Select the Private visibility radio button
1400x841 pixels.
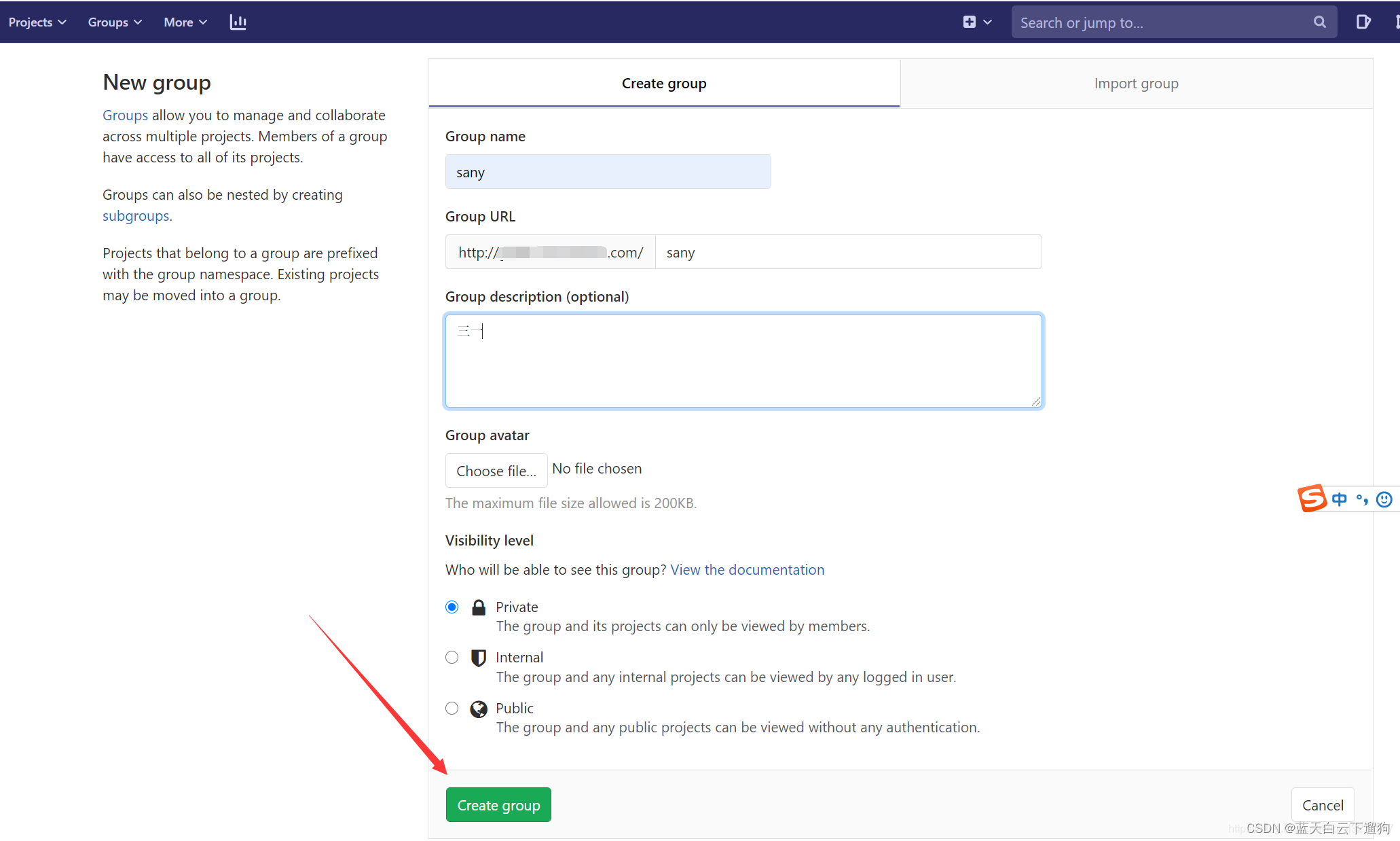452,607
